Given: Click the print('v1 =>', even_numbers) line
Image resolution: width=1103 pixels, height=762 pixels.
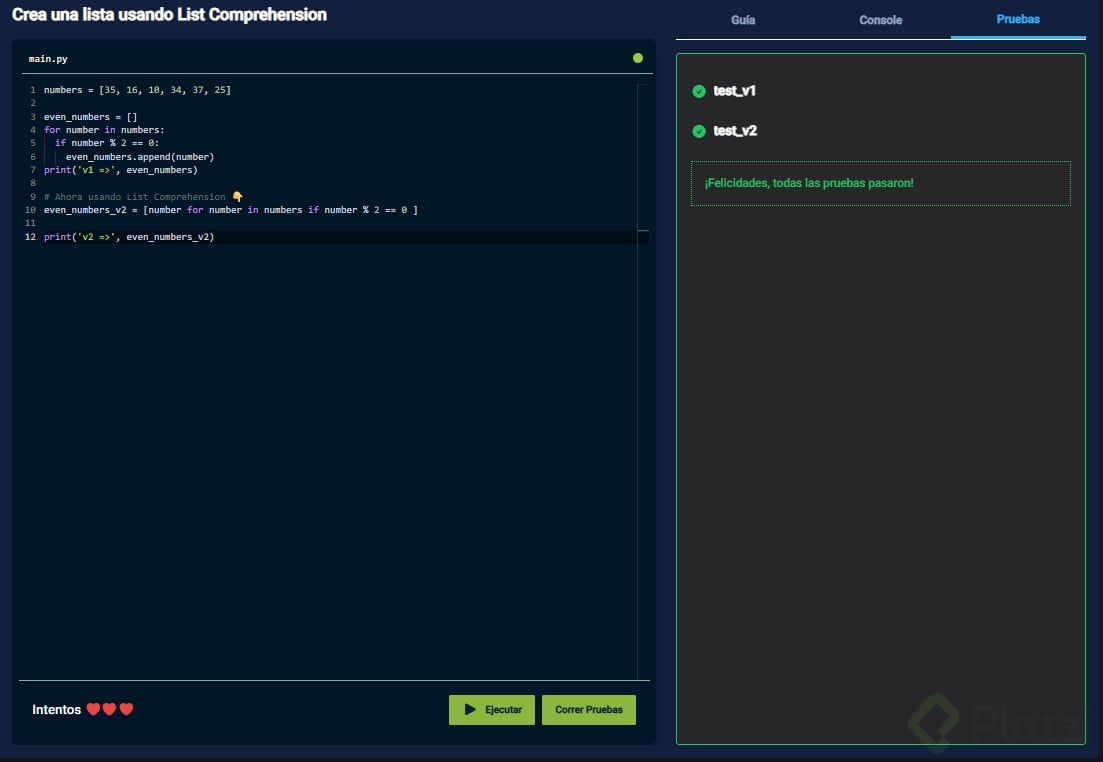Looking at the screenshot, I should [x=121, y=170].
